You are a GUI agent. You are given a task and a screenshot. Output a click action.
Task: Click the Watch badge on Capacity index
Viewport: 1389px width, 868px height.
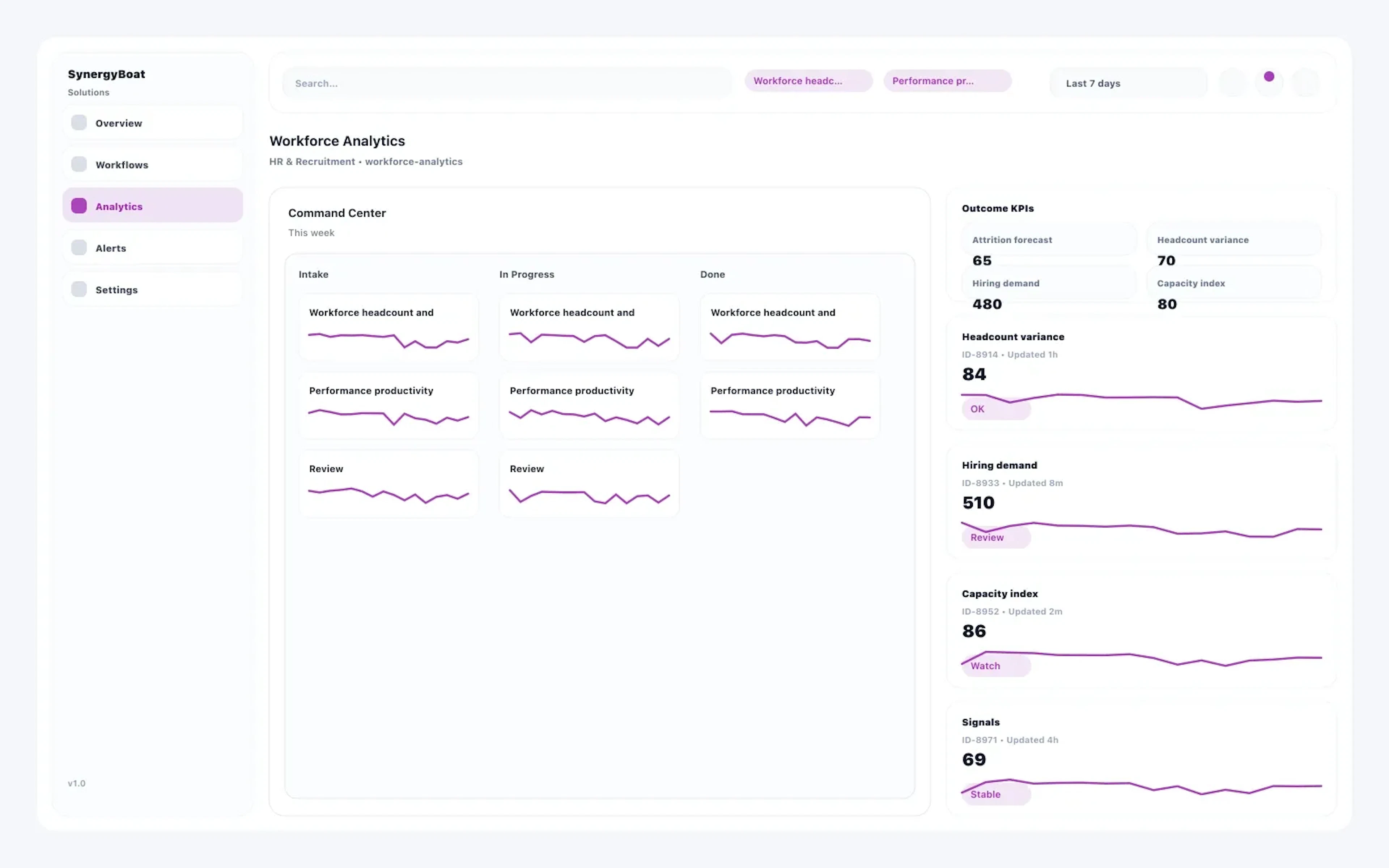click(x=995, y=665)
